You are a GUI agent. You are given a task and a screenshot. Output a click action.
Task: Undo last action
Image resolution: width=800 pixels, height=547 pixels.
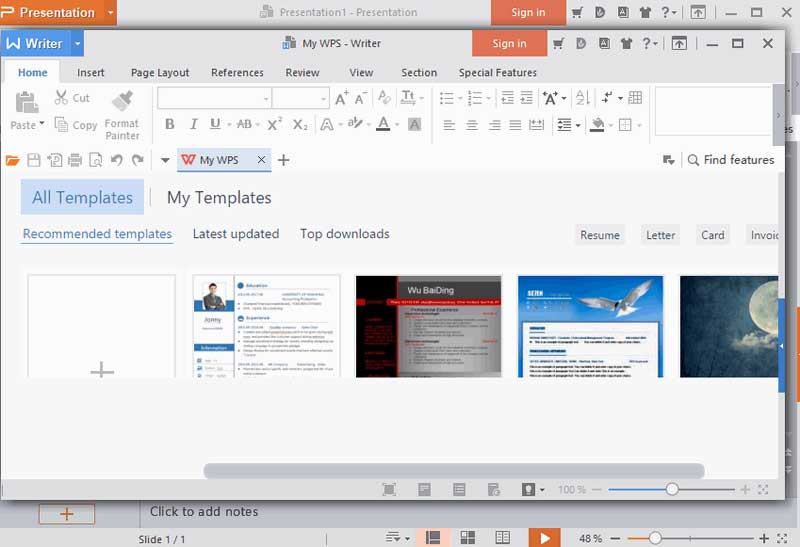coord(117,160)
